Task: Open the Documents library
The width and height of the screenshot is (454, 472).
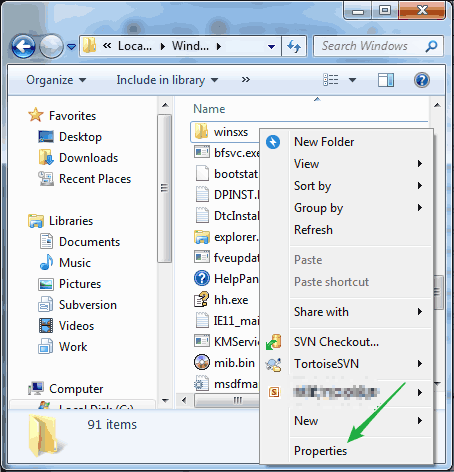Action: click(79, 242)
